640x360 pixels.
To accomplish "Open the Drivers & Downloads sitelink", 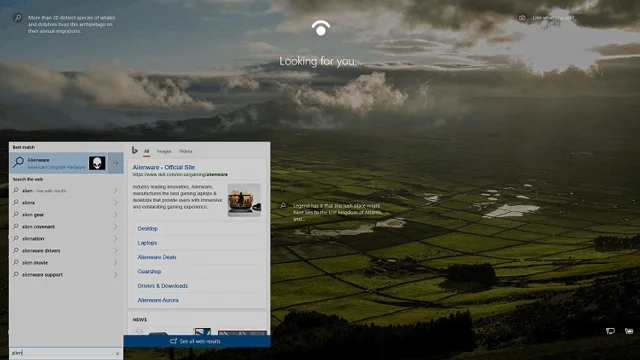I will (x=162, y=286).
